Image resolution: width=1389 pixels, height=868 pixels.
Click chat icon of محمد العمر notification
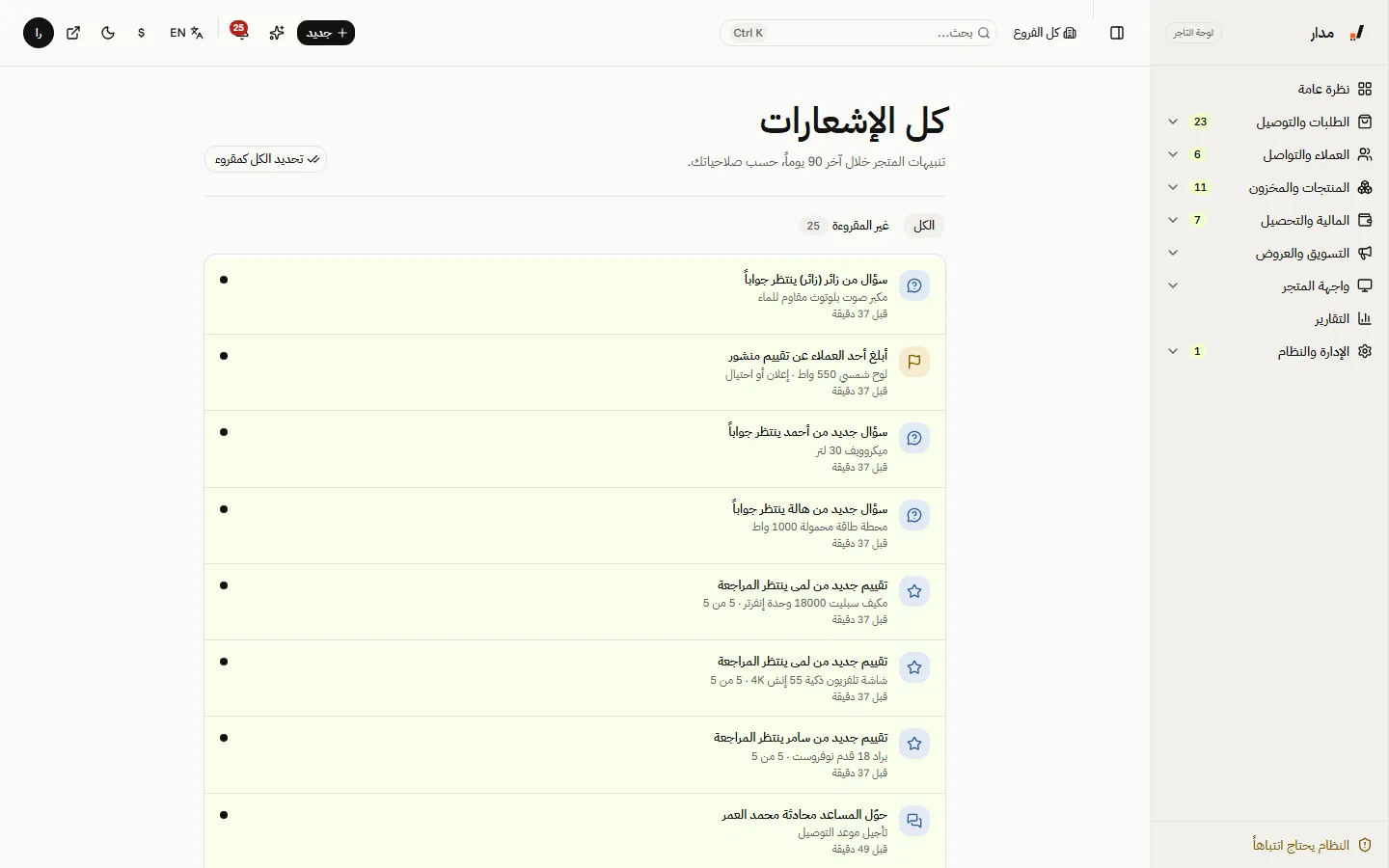pos(914,821)
